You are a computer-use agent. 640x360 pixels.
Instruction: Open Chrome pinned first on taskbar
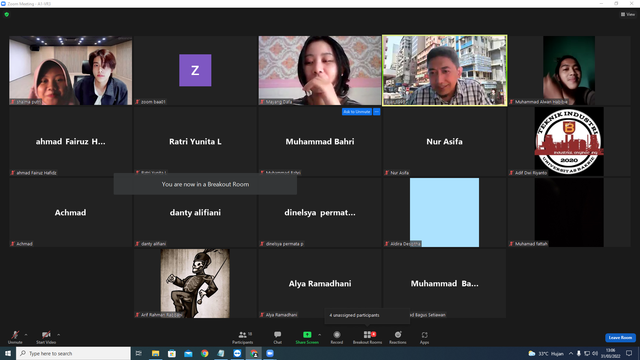(204, 353)
